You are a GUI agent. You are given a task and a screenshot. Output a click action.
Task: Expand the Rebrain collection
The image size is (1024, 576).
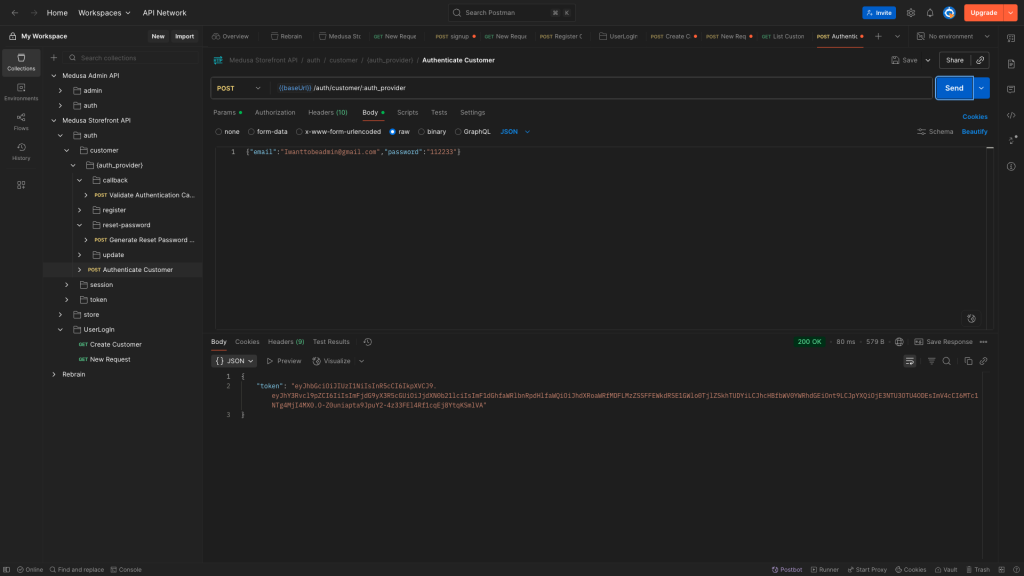tap(54, 374)
